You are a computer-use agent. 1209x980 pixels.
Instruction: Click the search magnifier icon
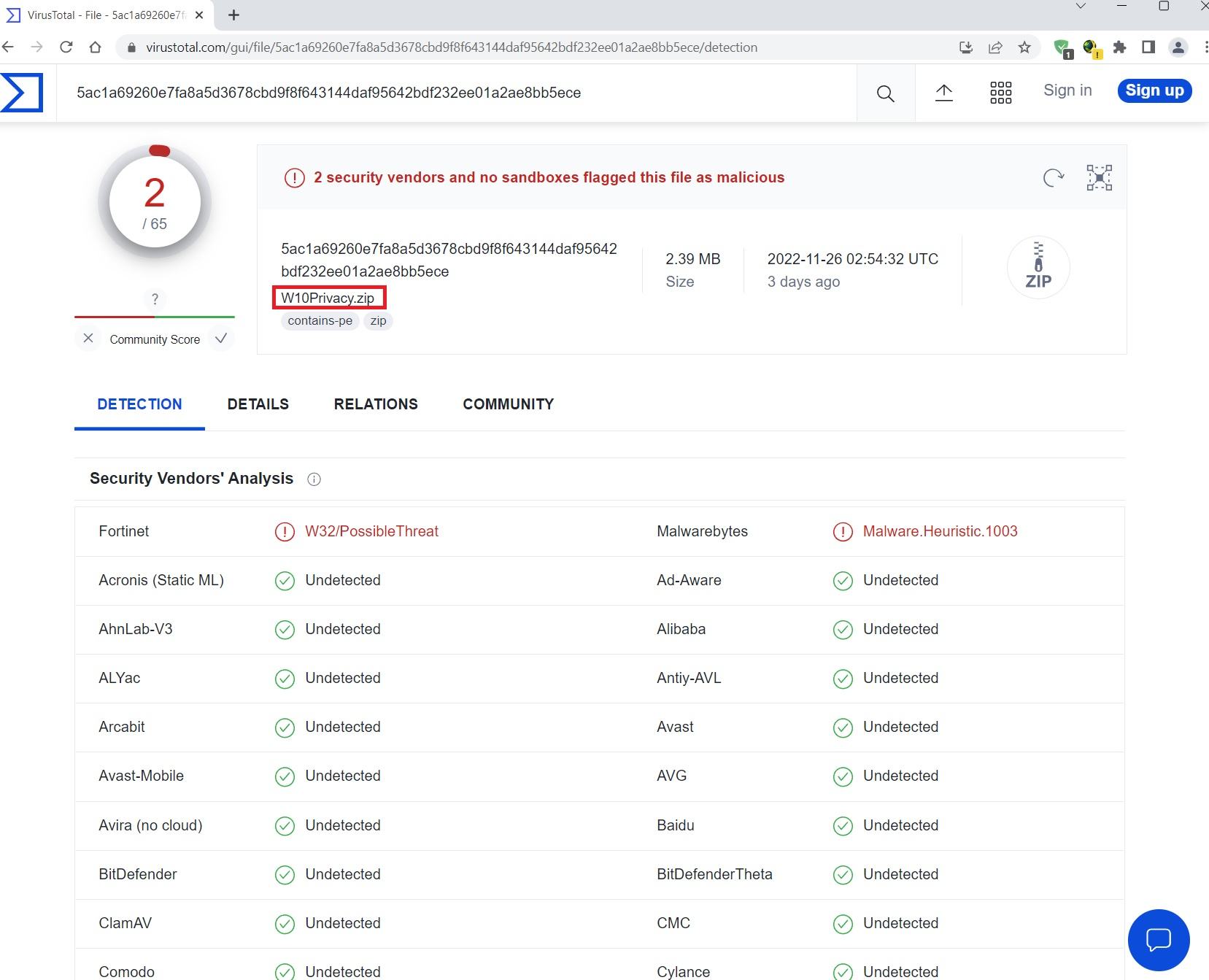click(885, 93)
